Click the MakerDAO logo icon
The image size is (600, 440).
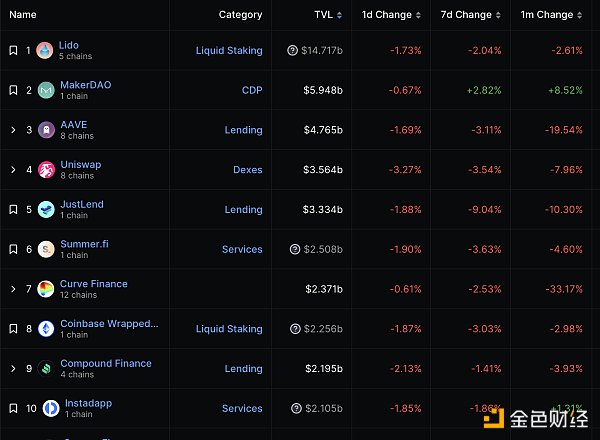point(46,91)
